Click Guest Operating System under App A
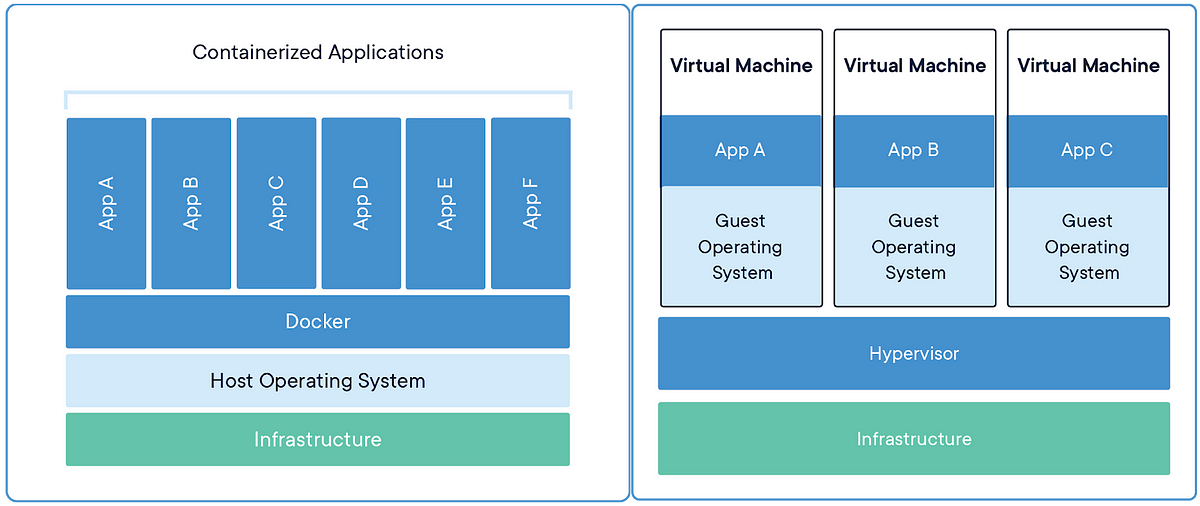Image resolution: width=1200 pixels, height=506 pixels. click(x=741, y=246)
